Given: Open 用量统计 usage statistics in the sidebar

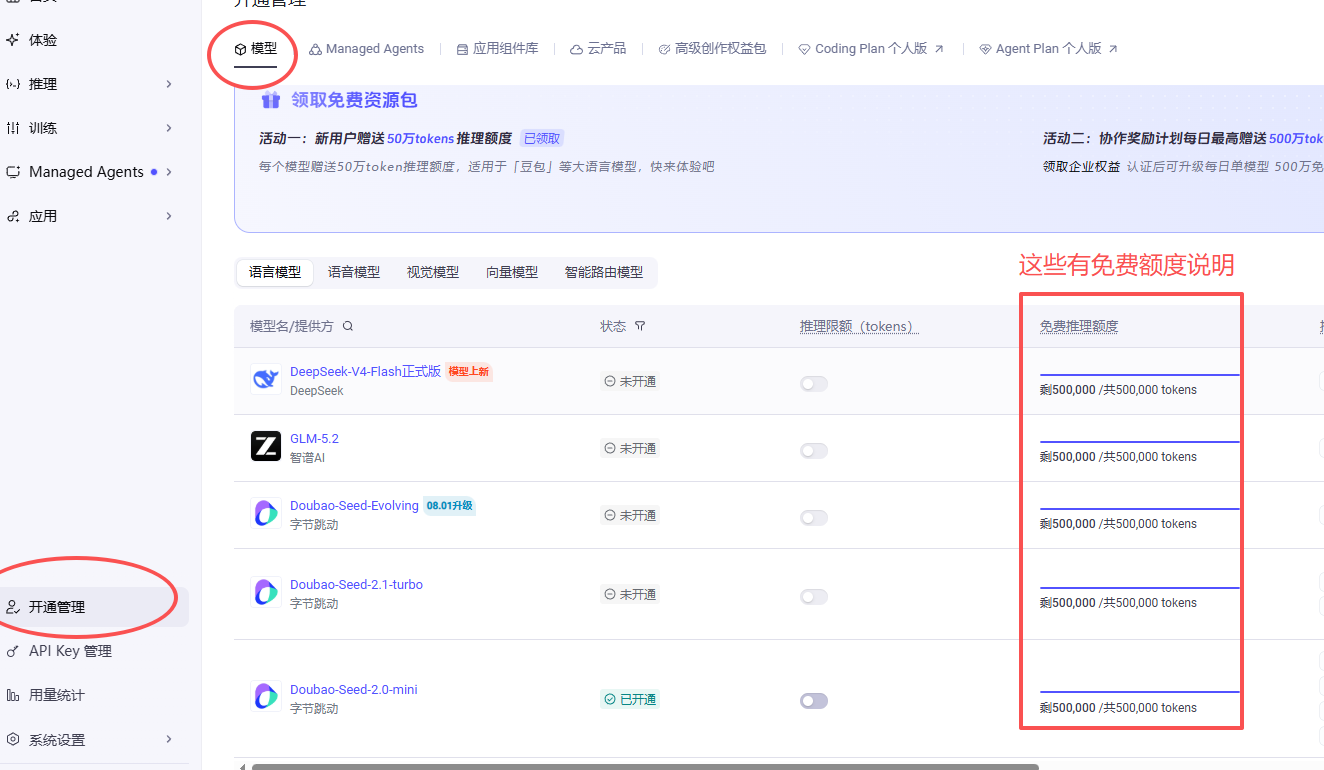Looking at the screenshot, I should pyautogui.click(x=57, y=695).
